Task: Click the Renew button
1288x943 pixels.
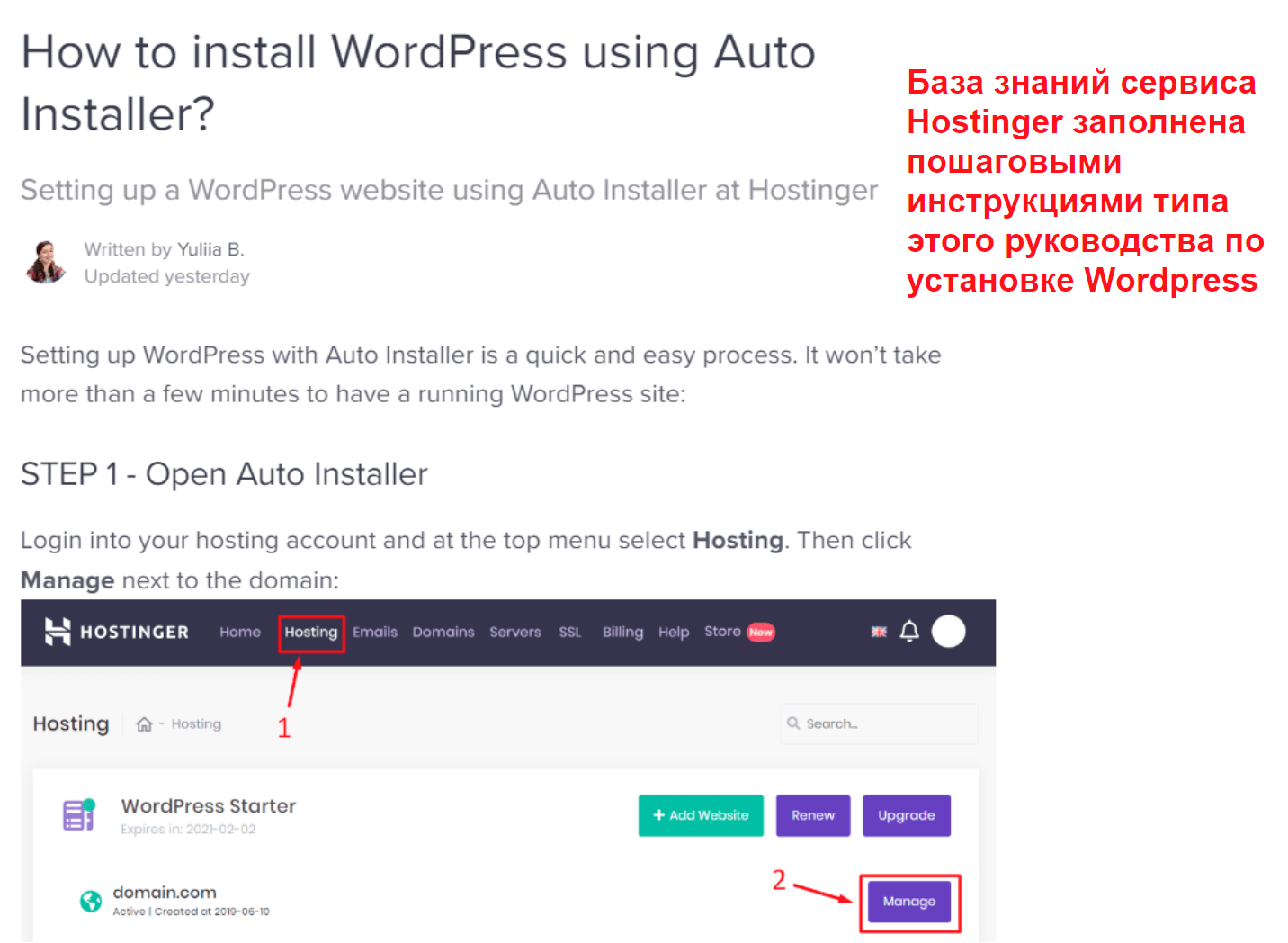Action: point(813,815)
